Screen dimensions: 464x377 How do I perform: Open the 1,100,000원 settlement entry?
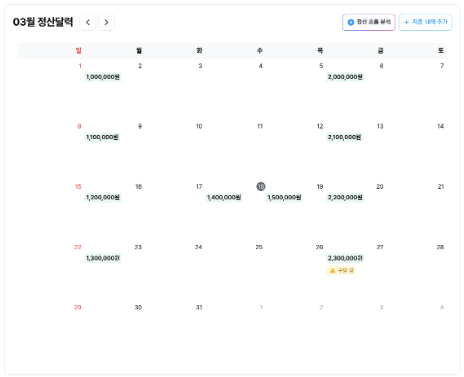[x=102, y=137]
